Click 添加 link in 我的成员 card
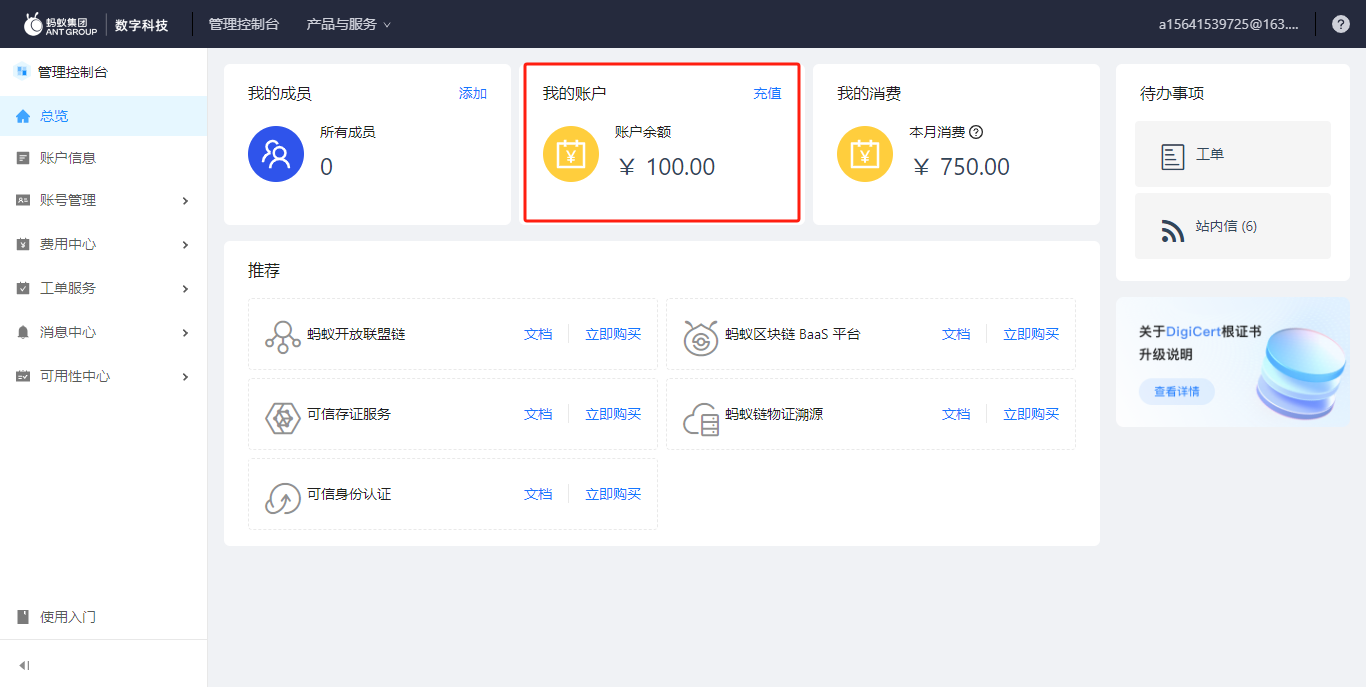Viewport: 1366px width, 687px height. 473,93
